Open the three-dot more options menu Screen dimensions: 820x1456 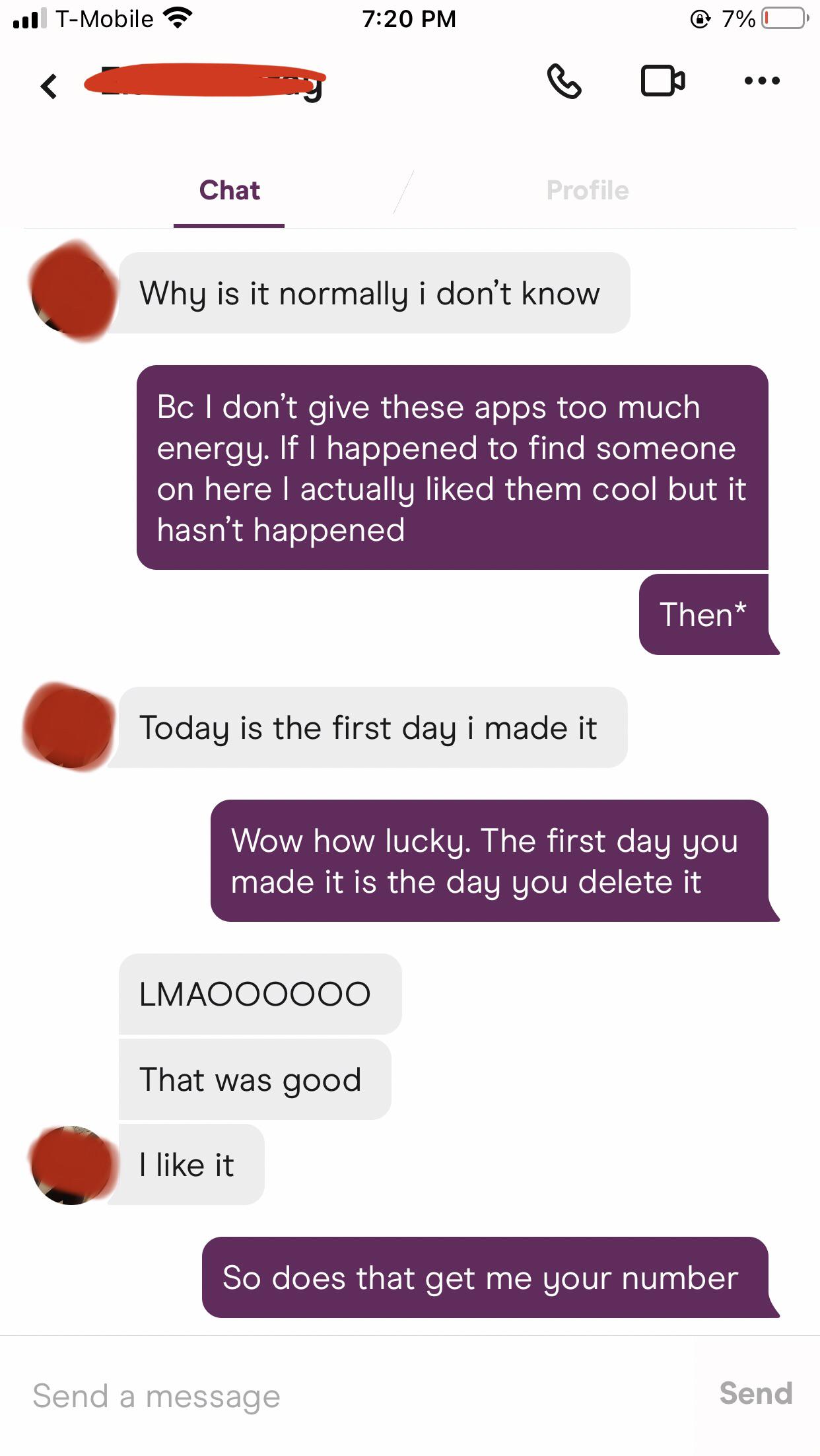762,81
